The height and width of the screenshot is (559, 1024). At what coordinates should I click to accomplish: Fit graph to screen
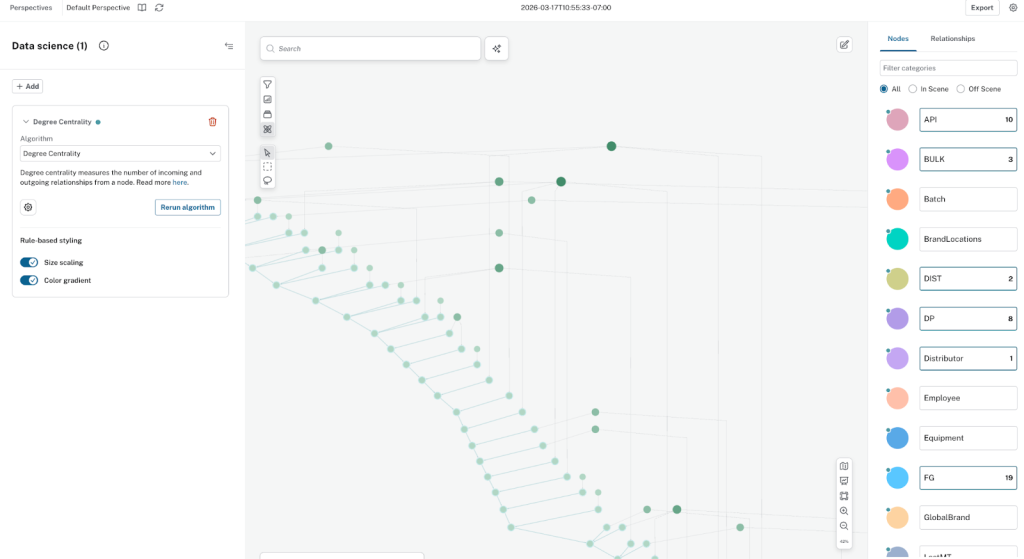844,496
